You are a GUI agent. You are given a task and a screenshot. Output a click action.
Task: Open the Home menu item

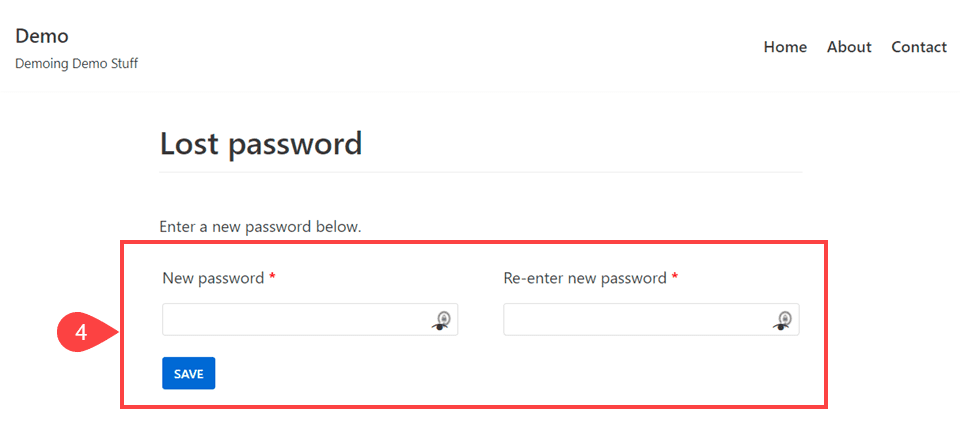pyautogui.click(x=785, y=47)
